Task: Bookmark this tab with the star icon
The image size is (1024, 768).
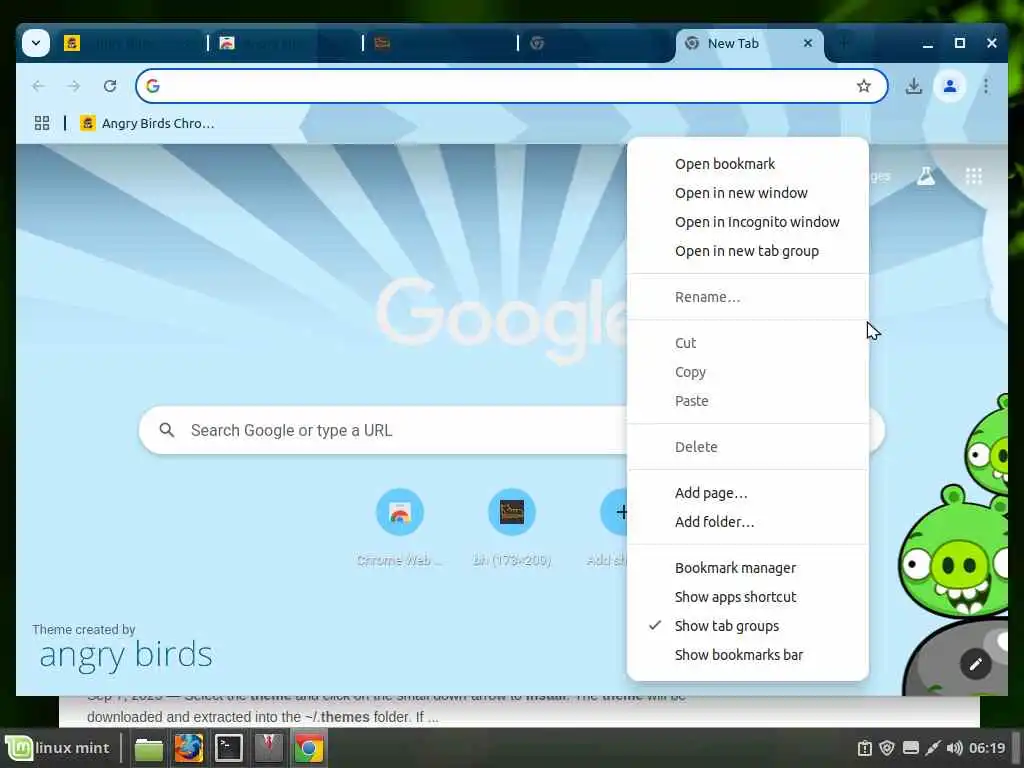Action: point(863,86)
